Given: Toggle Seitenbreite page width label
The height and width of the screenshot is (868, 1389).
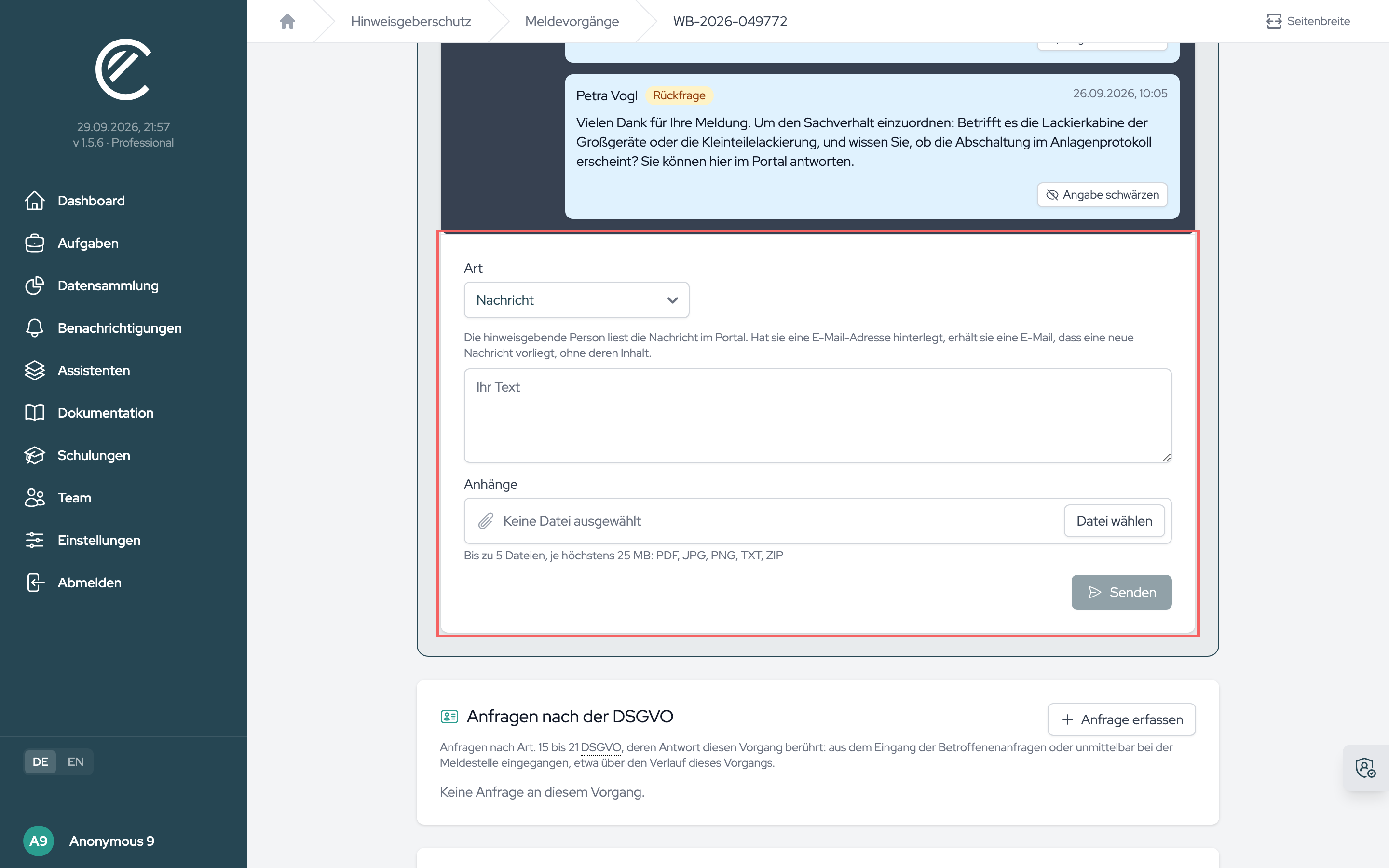Looking at the screenshot, I should [1319, 21].
